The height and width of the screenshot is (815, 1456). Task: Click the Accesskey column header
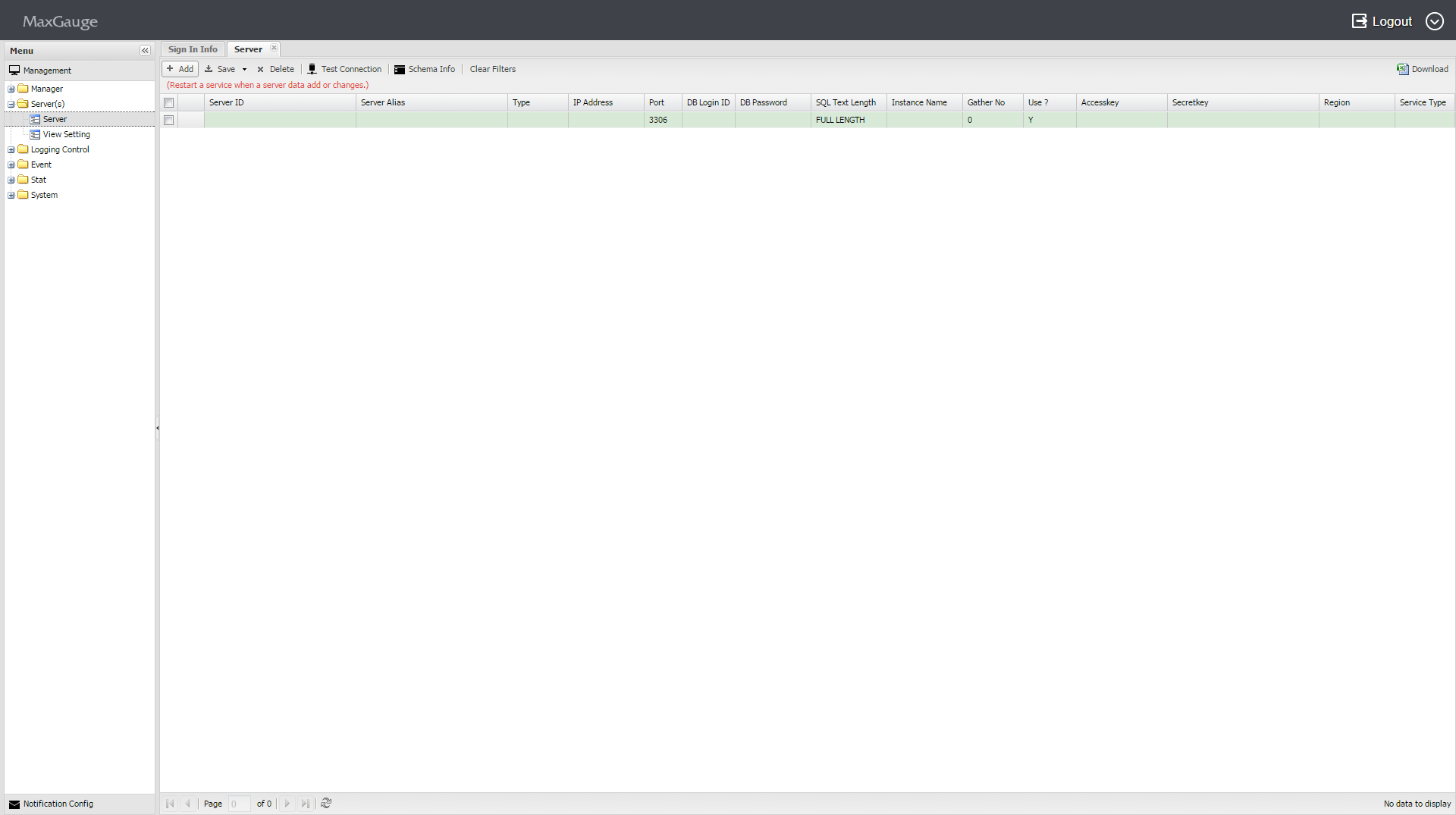tap(1122, 102)
